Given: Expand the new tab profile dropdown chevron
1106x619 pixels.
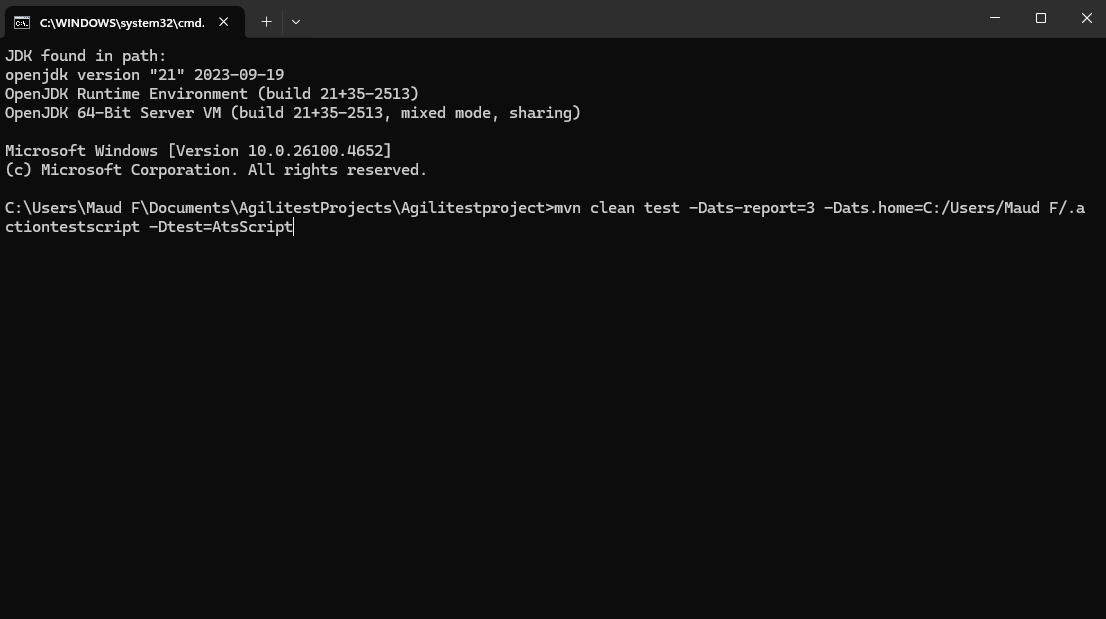Looking at the screenshot, I should [x=296, y=22].
